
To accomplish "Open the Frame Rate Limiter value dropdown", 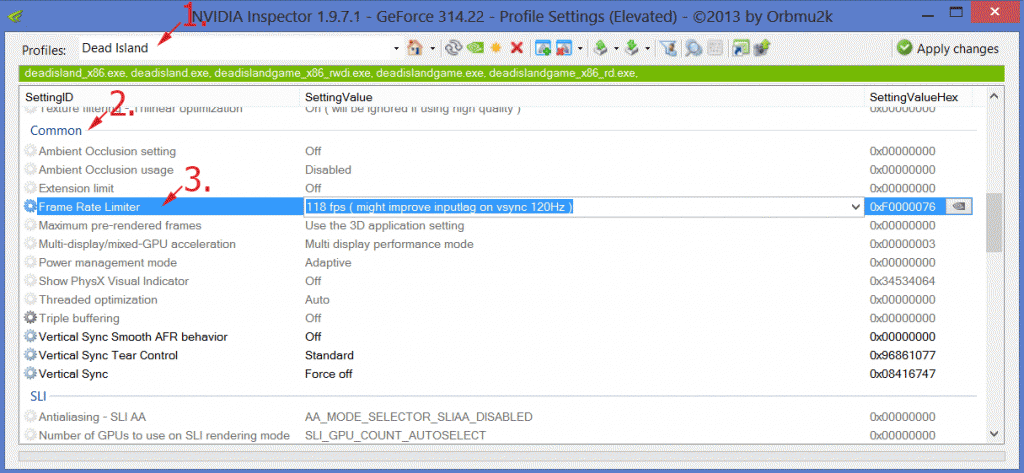I will [854, 207].
